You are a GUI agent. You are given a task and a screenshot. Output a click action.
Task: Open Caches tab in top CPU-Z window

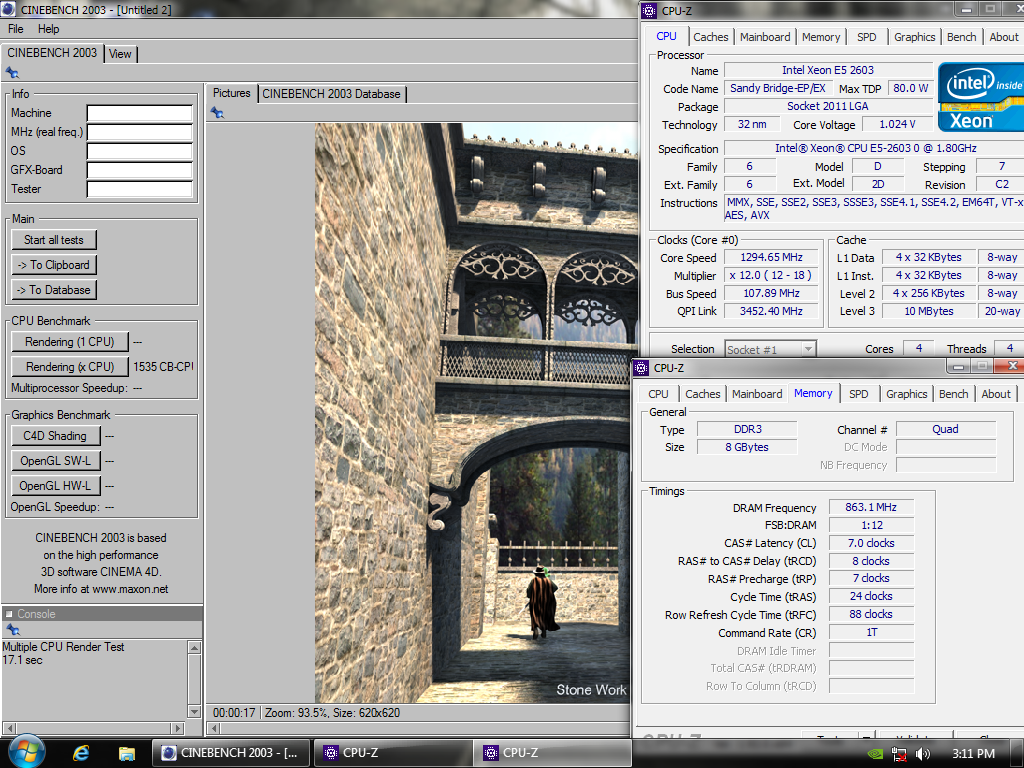pos(711,37)
